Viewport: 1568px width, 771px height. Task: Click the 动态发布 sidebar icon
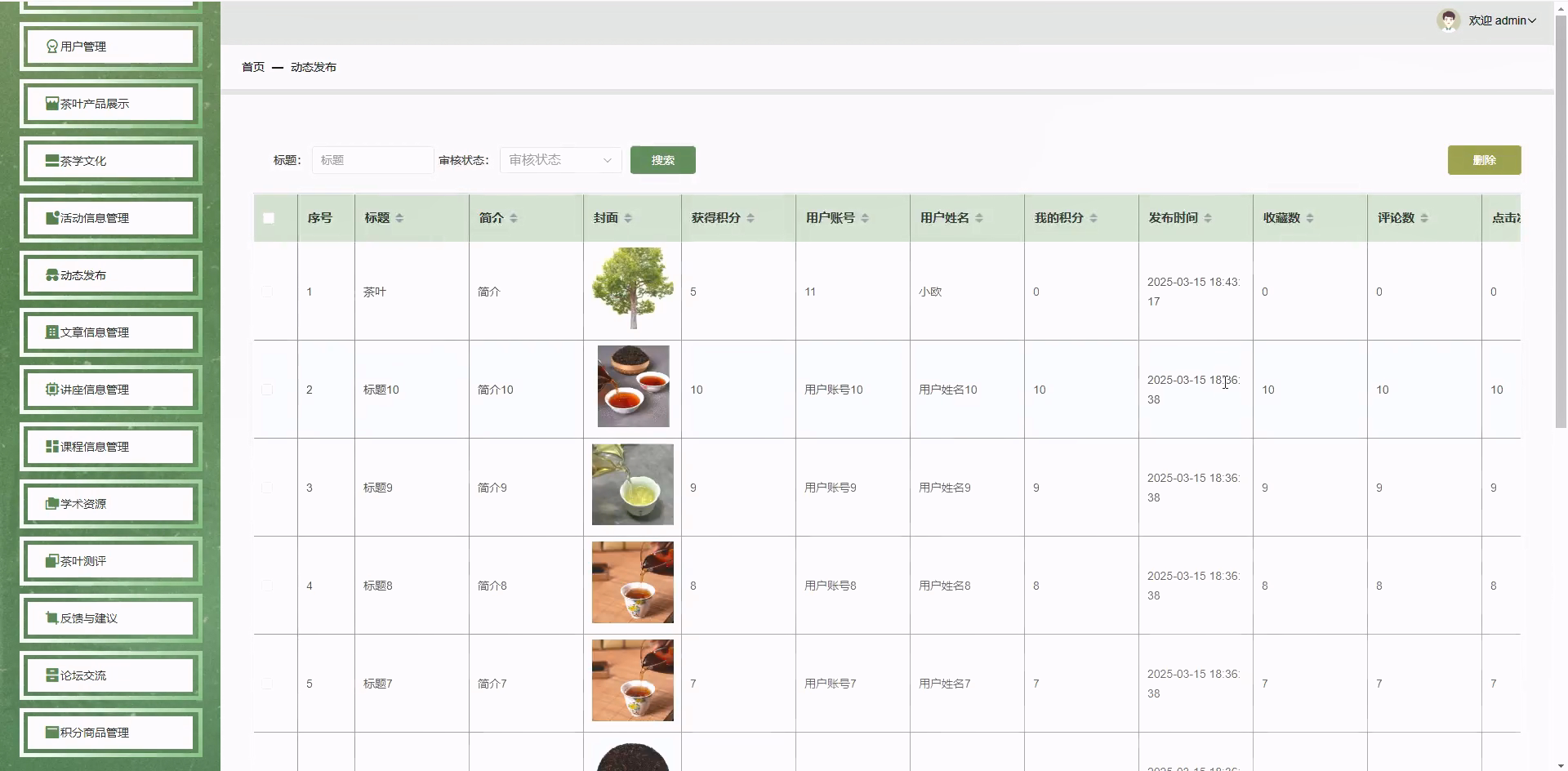point(52,275)
